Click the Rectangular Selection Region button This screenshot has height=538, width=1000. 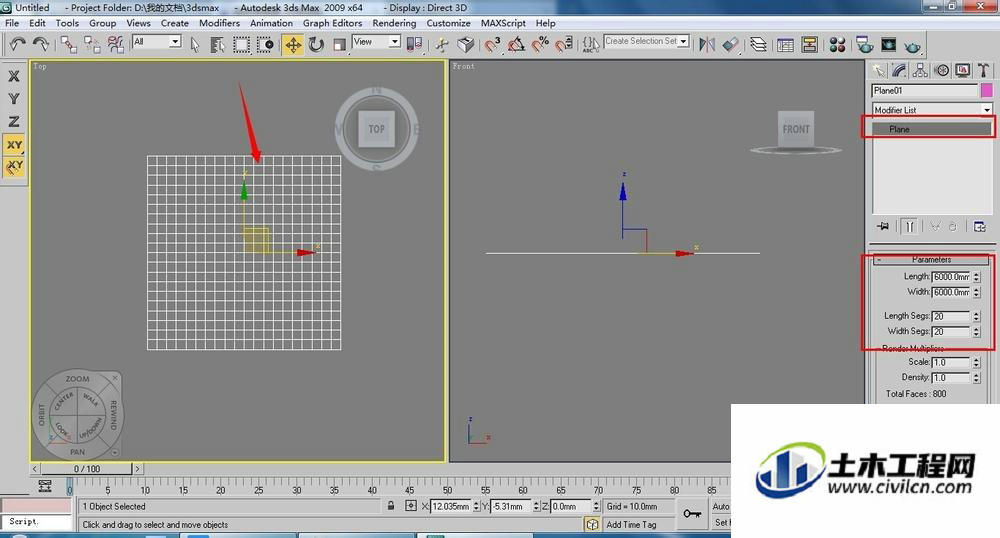tap(241, 45)
